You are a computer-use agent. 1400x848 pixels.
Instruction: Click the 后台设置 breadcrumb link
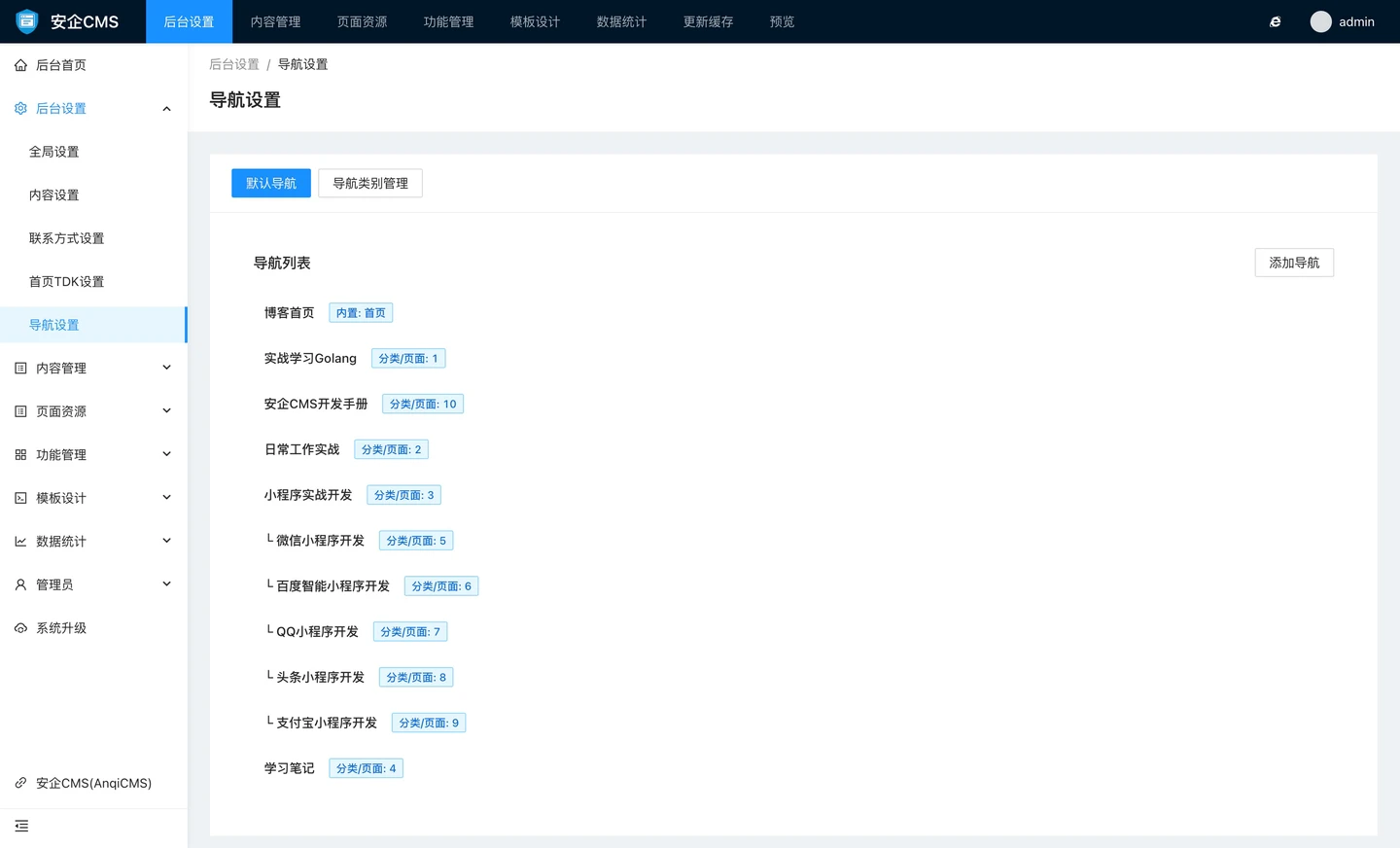pyautogui.click(x=234, y=64)
